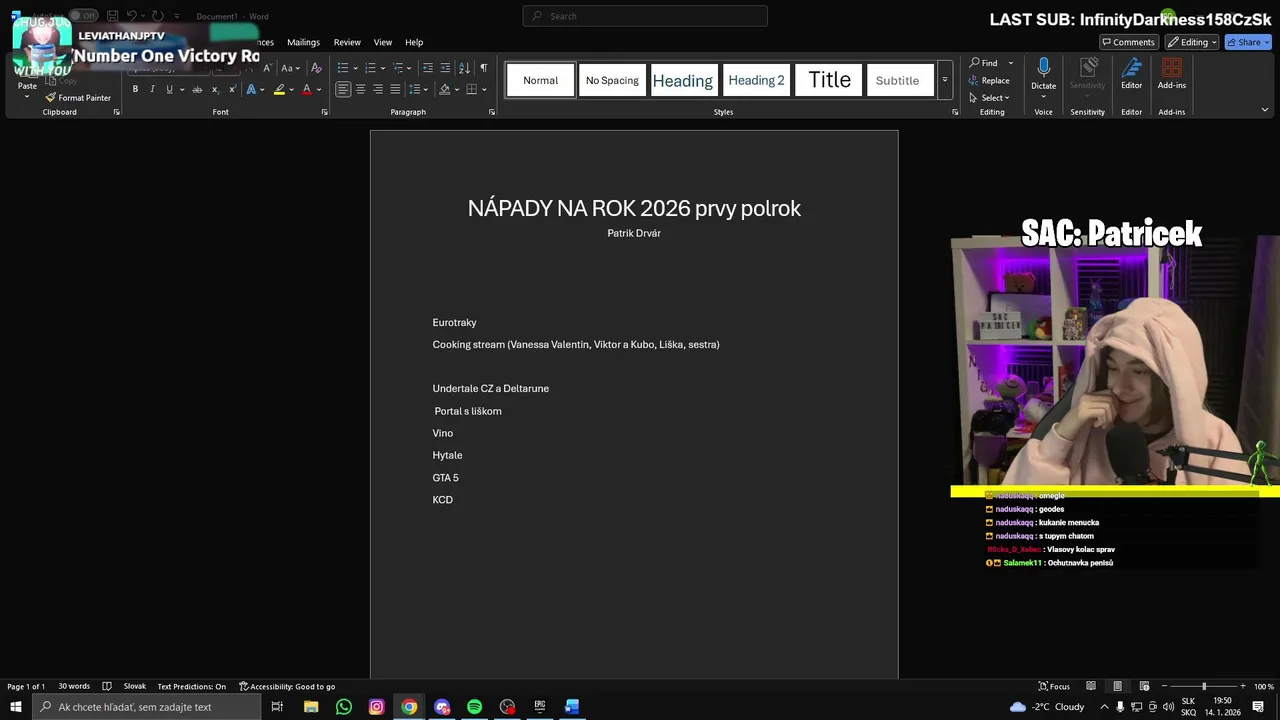Viewport: 1280px width, 720px height.
Task: Click Replace in Editing group
Action: click(x=989, y=81)
